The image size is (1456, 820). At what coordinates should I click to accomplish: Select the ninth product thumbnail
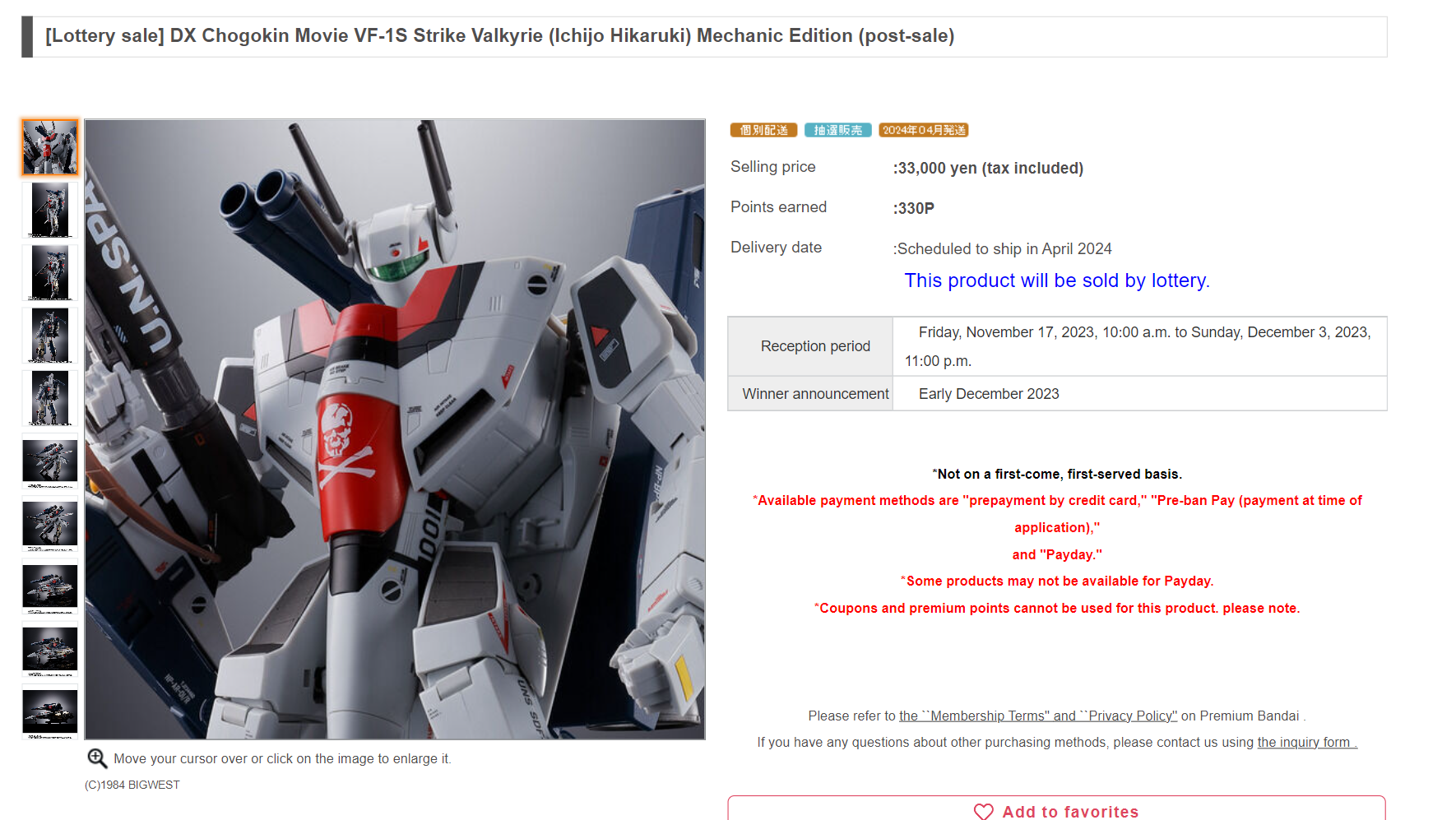50,649
